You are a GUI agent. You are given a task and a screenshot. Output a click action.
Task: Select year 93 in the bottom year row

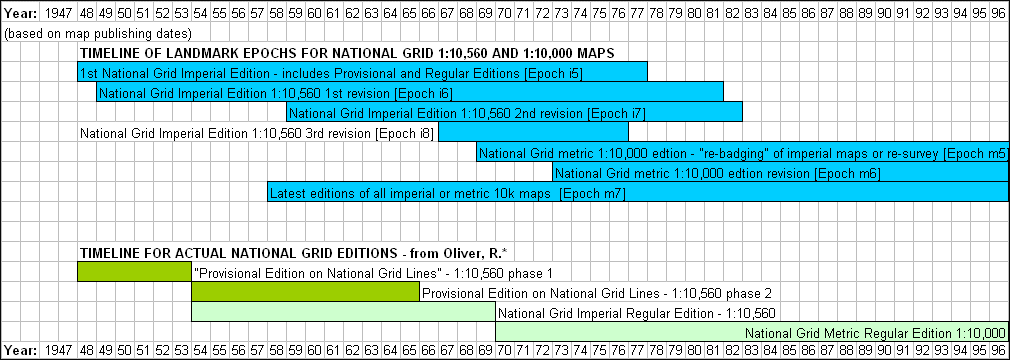[942, 351]
